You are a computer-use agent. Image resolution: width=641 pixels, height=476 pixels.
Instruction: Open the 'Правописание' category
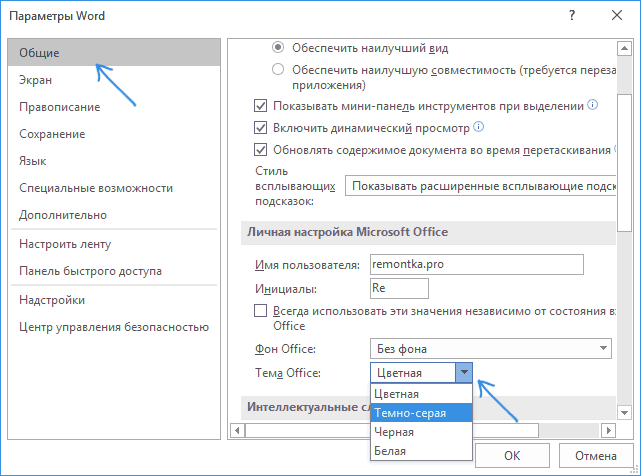click(114, 107)
